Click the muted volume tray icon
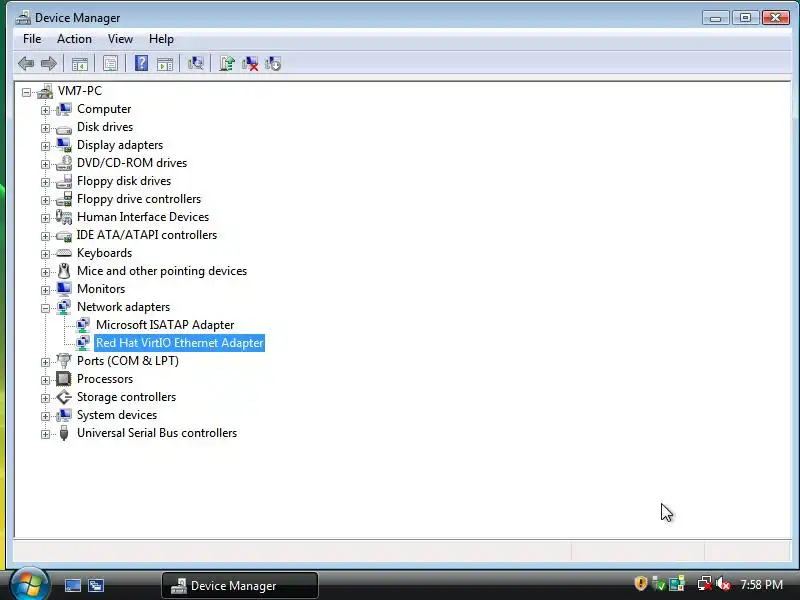 (723, 584)
